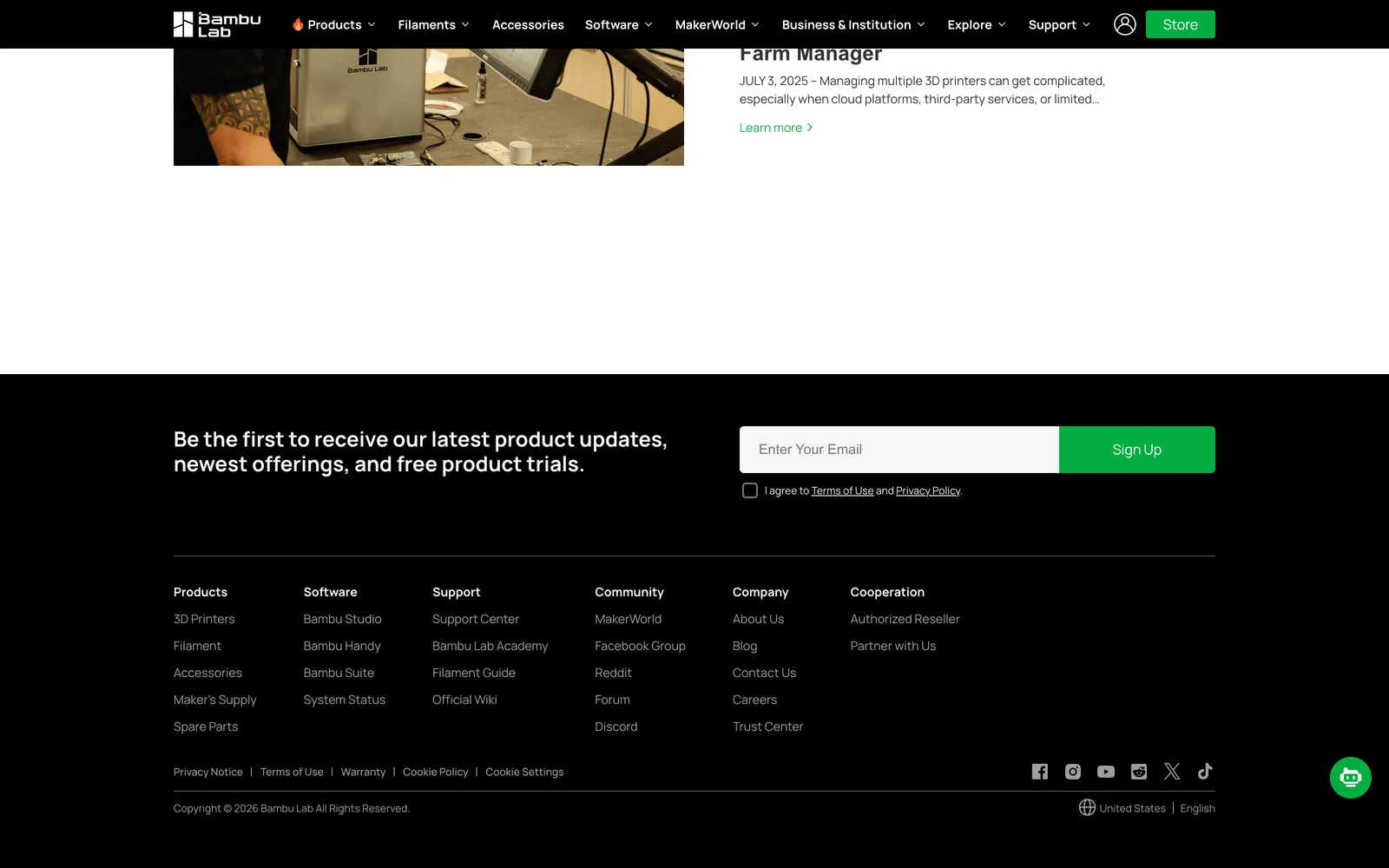Open Support Center footer link
1389x868 pixels.
click(x=476, y=619)
